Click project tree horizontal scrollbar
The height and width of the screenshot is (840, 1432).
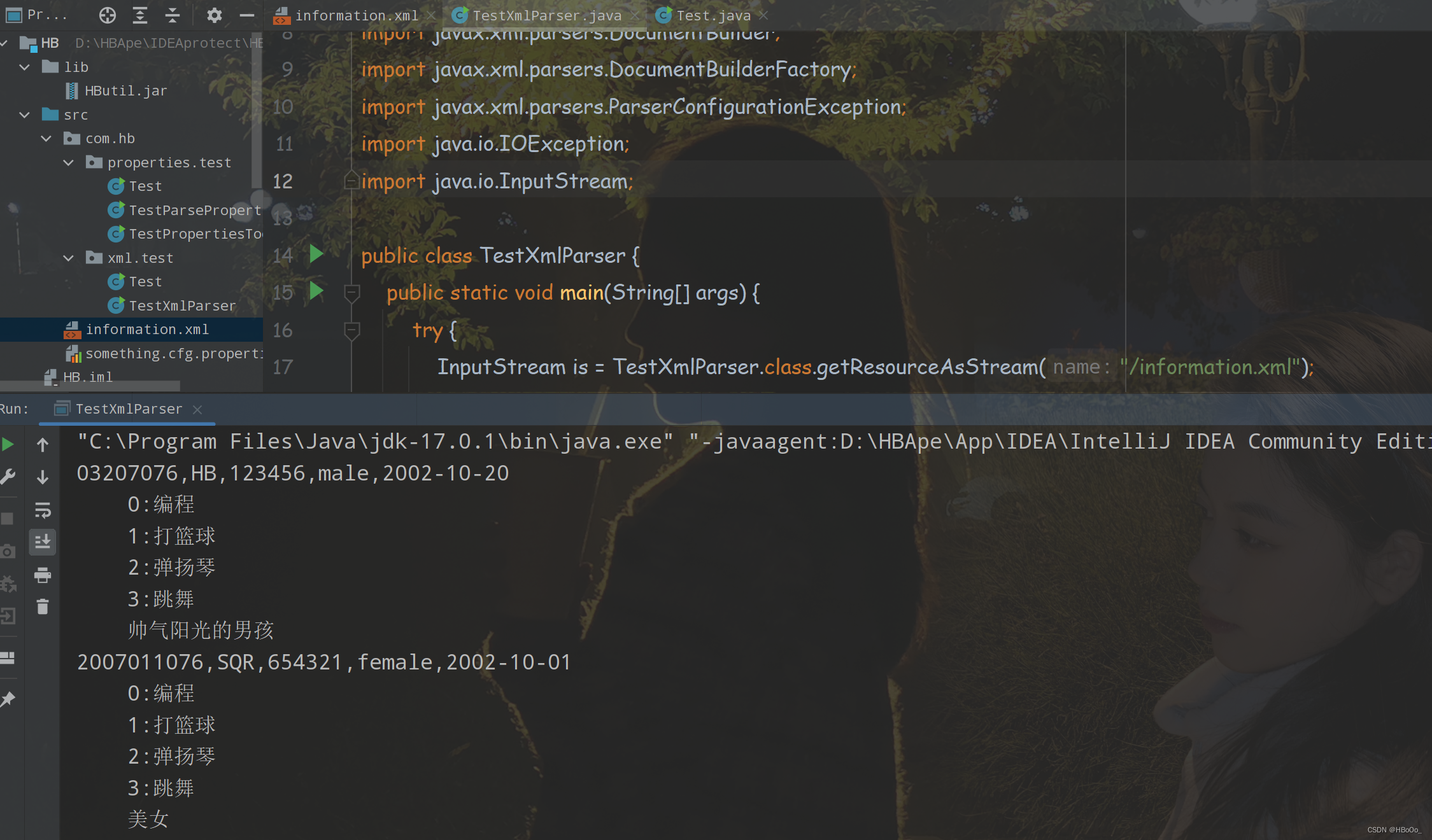tap(89, 386)
